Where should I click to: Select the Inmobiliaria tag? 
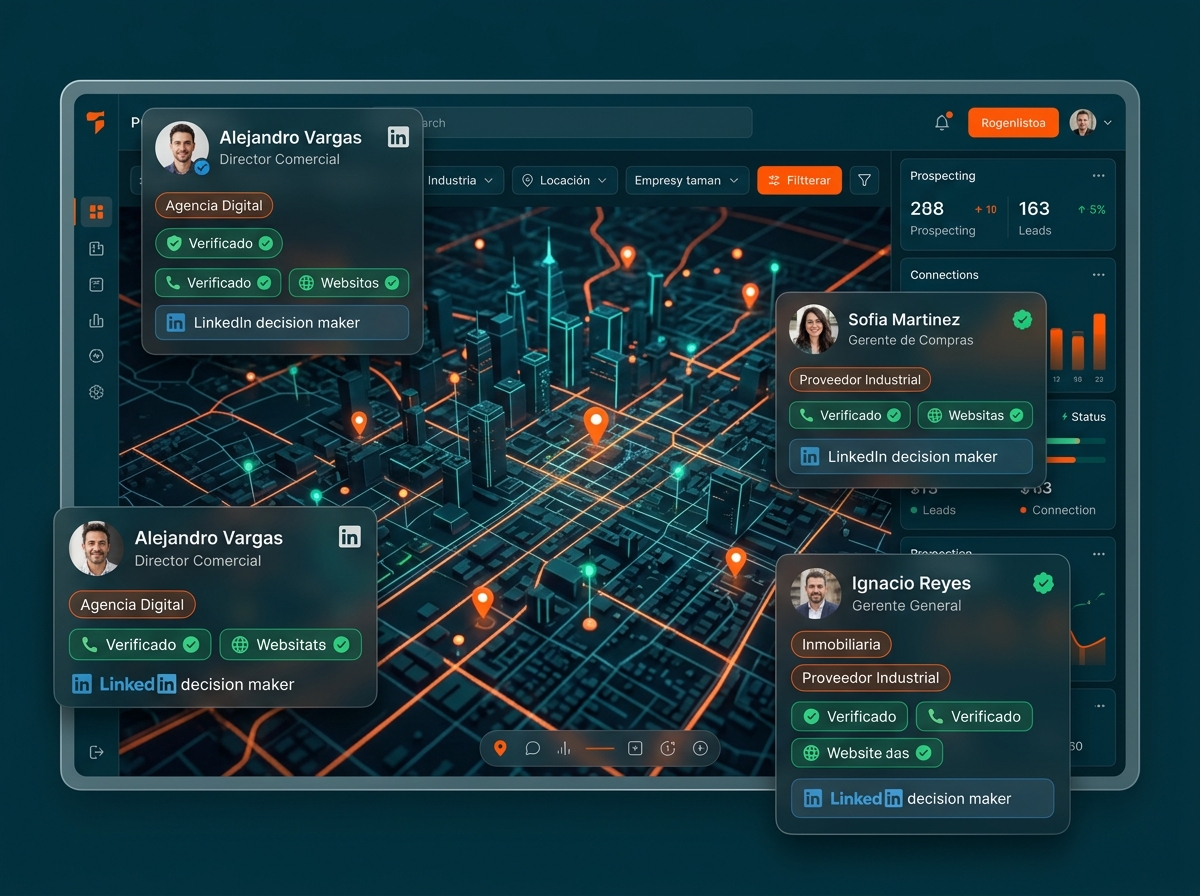point(841,644)
